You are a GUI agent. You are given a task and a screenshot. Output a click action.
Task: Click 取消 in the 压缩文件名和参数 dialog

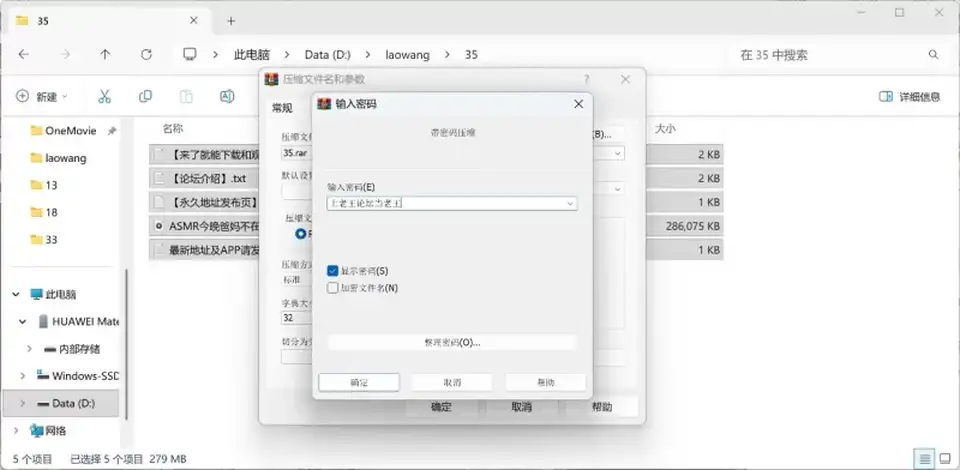[x=522, y=407]
